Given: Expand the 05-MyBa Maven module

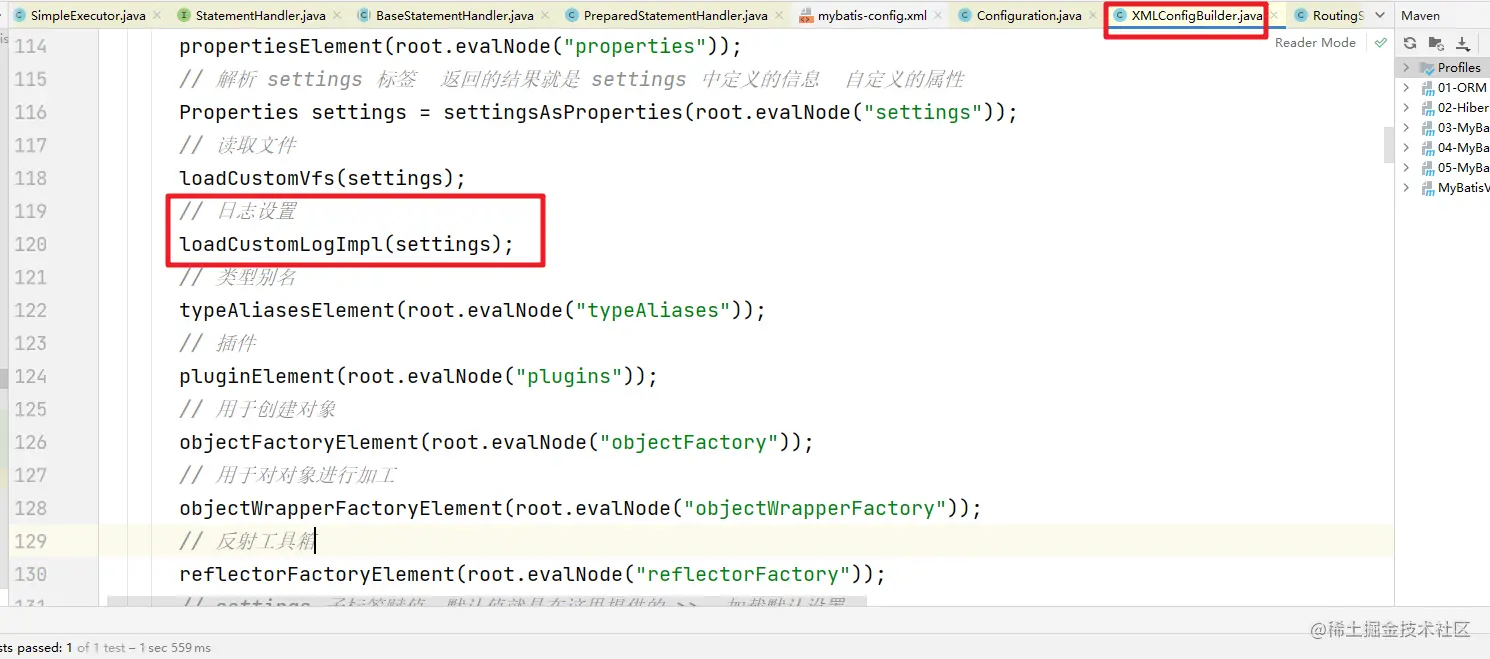Looking at the screenshot, I should (x=1406, y=168).
